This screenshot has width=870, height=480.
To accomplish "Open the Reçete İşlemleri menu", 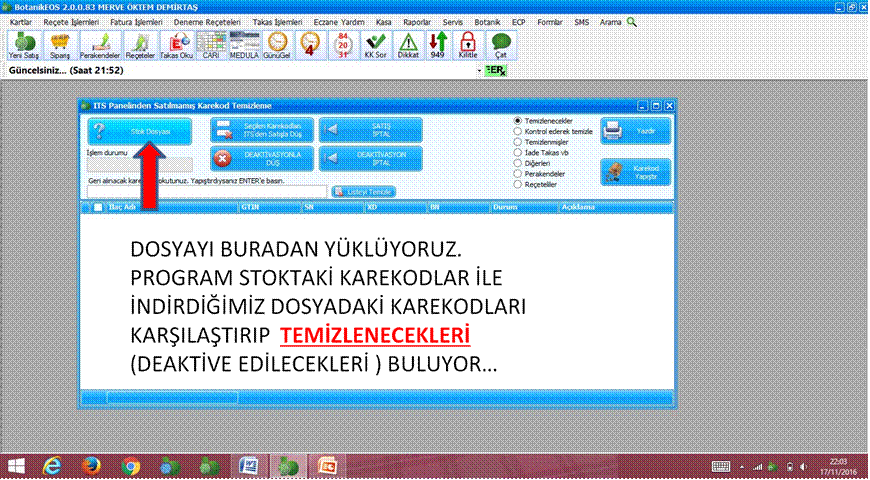I will point(70,21).
